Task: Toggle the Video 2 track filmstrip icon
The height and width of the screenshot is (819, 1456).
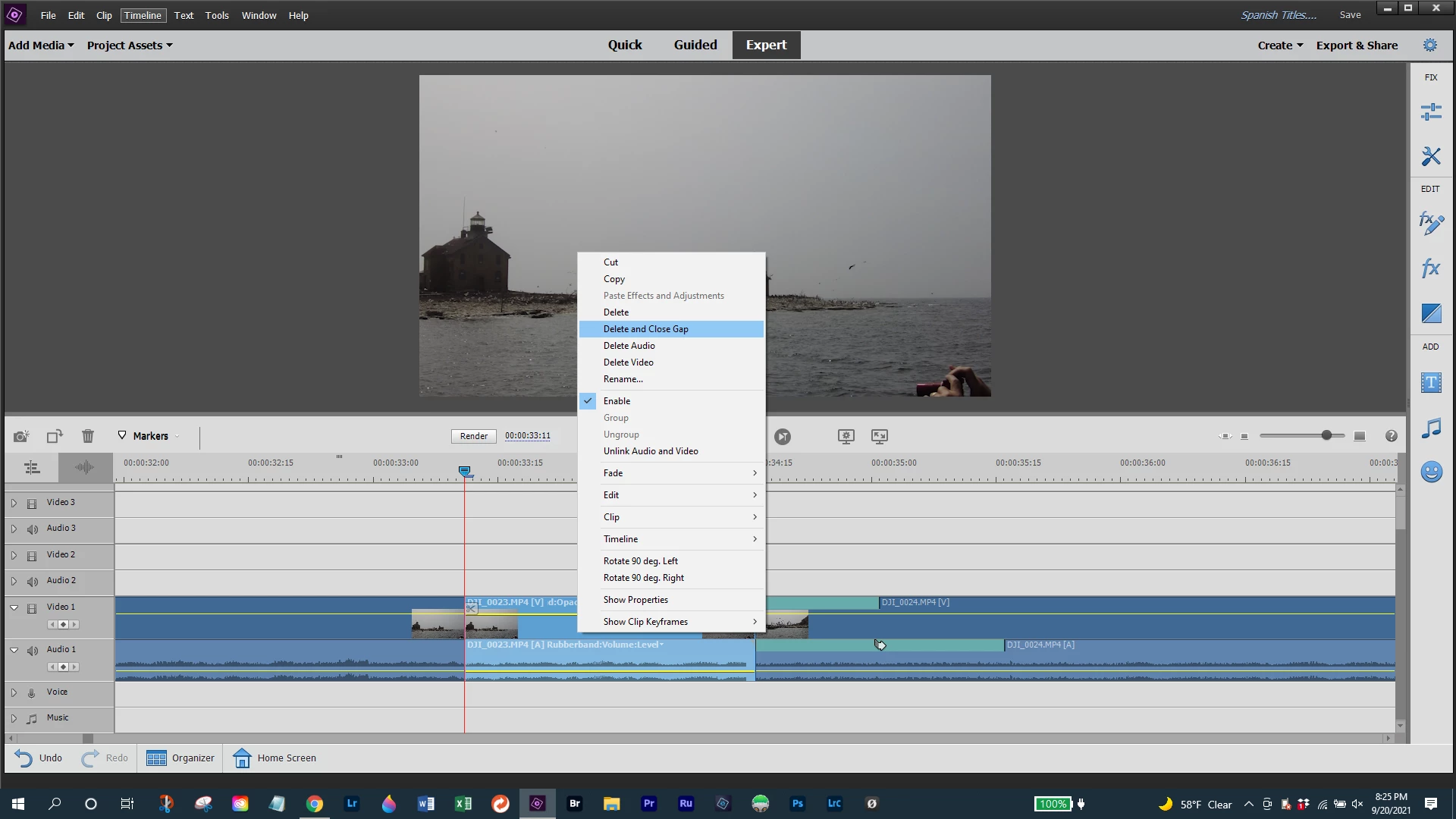Action: click(x=32, y=556)
